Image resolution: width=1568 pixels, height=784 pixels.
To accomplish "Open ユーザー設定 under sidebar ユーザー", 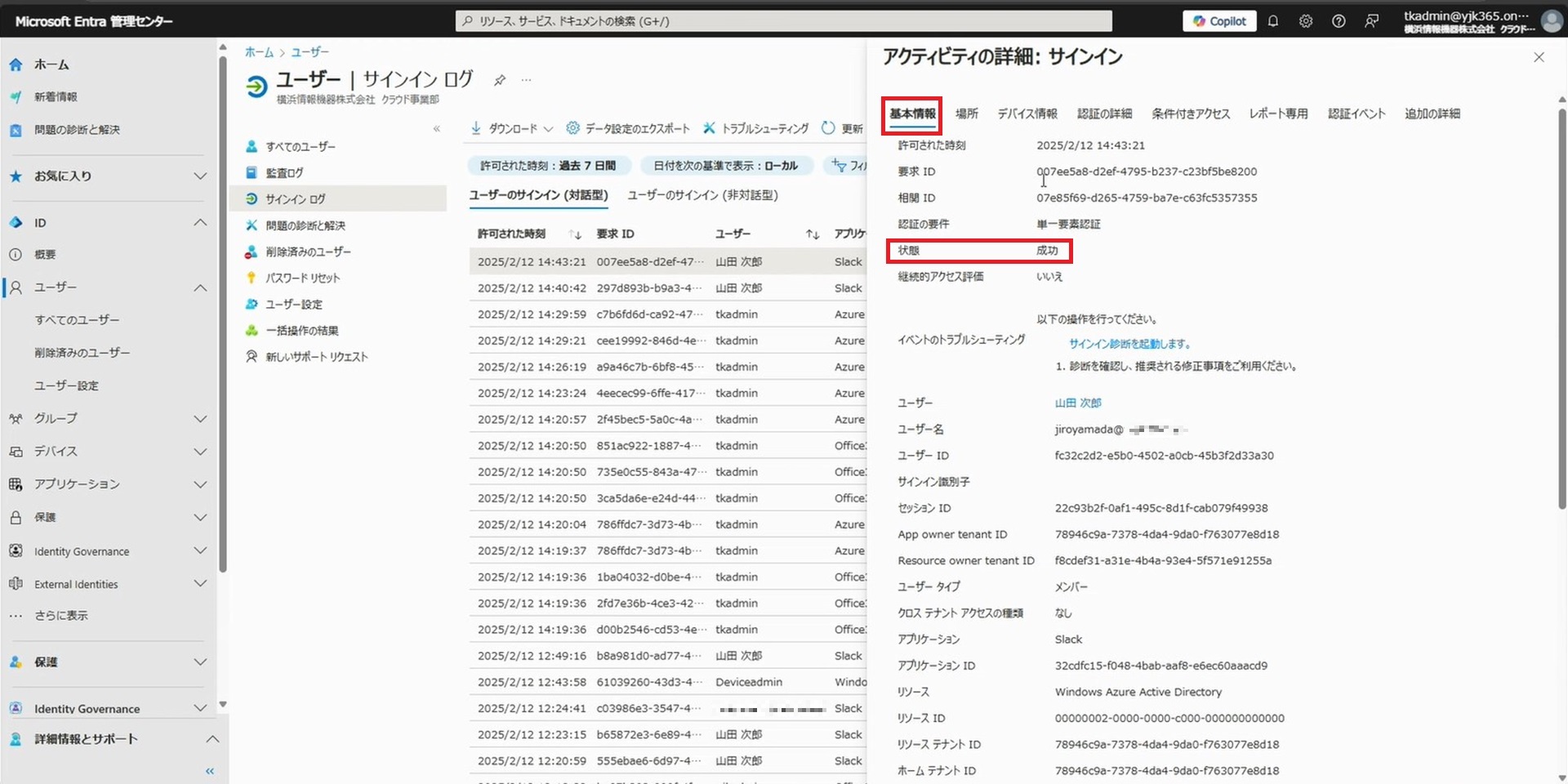I will point(66,385).
